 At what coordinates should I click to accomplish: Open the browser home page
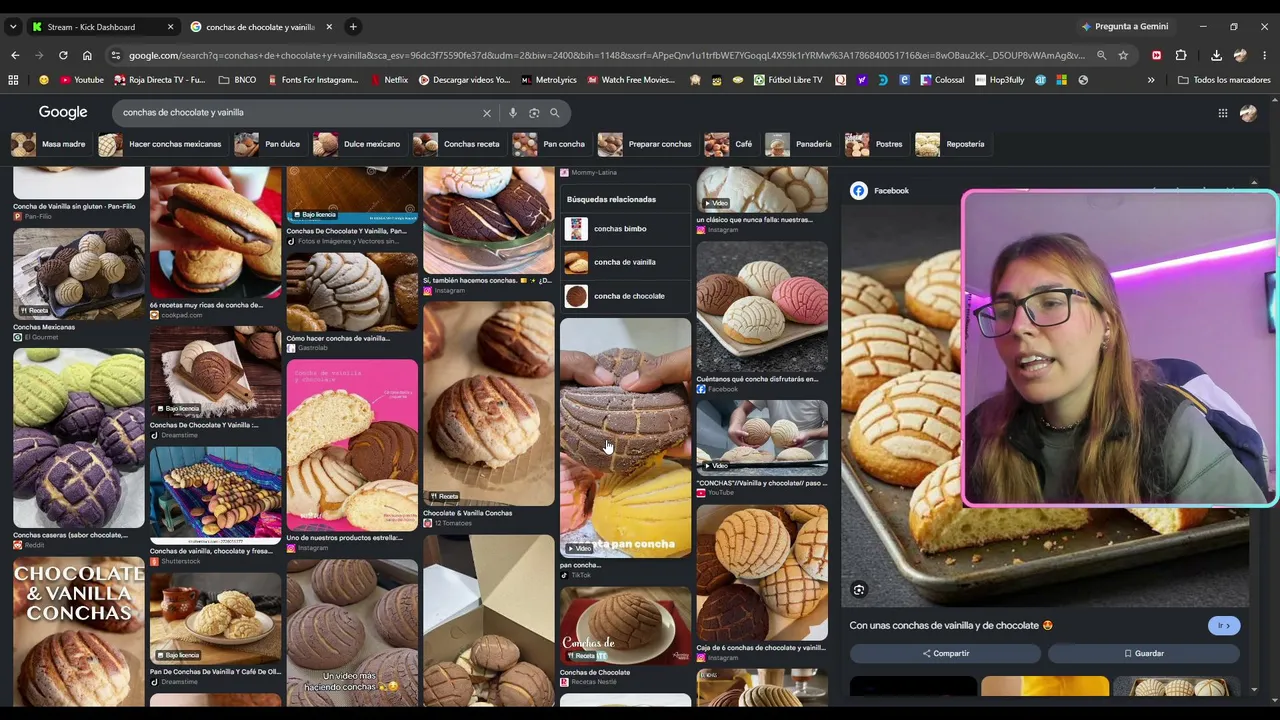pyautogui.click(x=87, y=56)
